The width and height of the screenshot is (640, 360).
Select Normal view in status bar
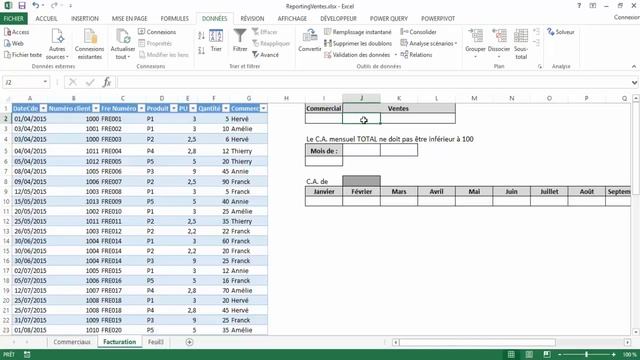pos(511,354)
